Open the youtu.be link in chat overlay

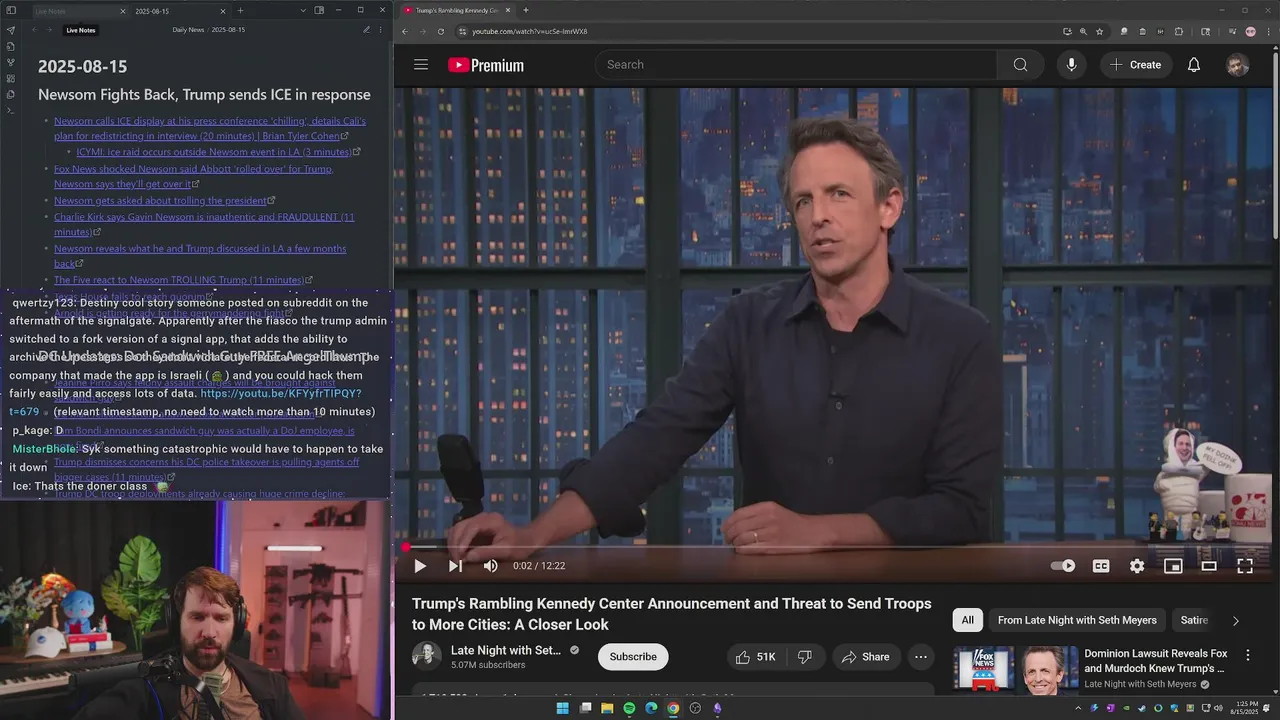186,402
